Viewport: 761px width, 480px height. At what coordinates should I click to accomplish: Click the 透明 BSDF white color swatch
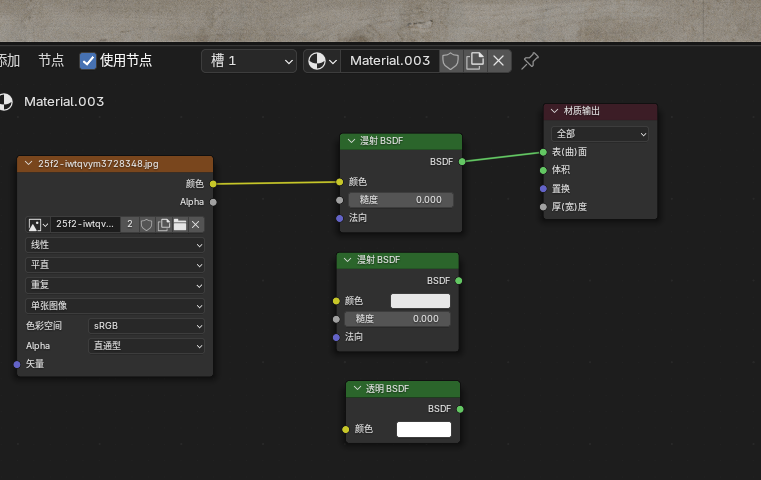(424, 430)
